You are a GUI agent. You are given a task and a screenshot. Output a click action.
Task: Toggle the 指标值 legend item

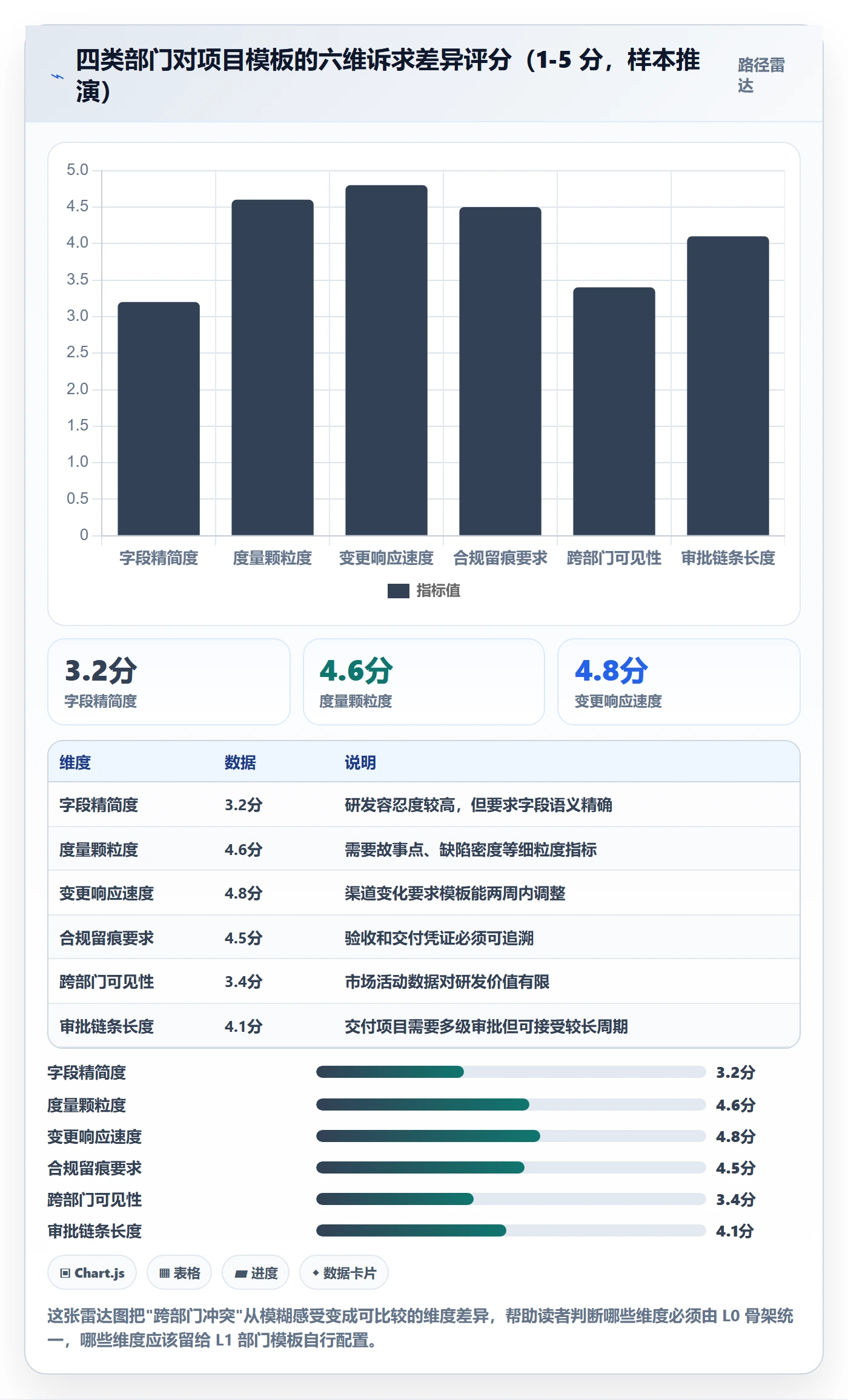point(424,591)
